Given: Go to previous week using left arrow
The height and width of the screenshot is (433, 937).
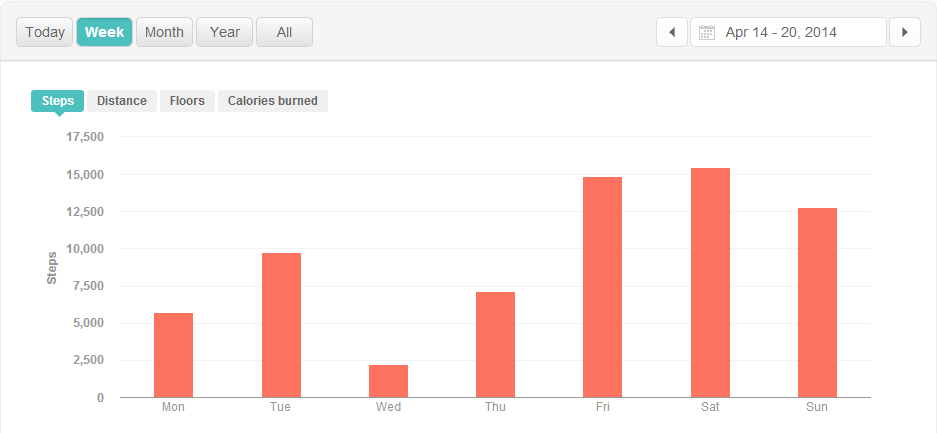Looking at the screenshot, I should pyautogui.click(x=672, y=32).
